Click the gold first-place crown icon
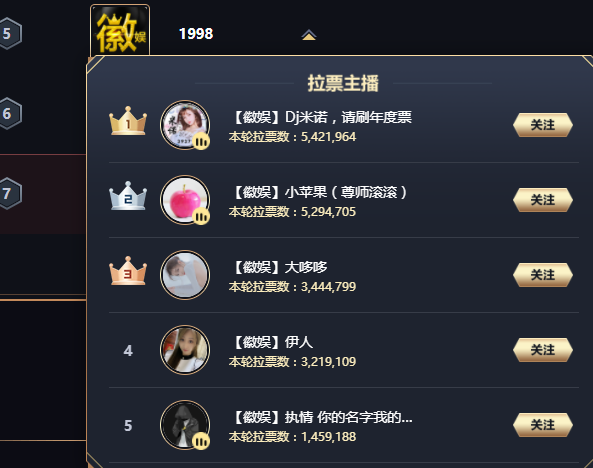593x468 pixels. click(x=128, y=121)
